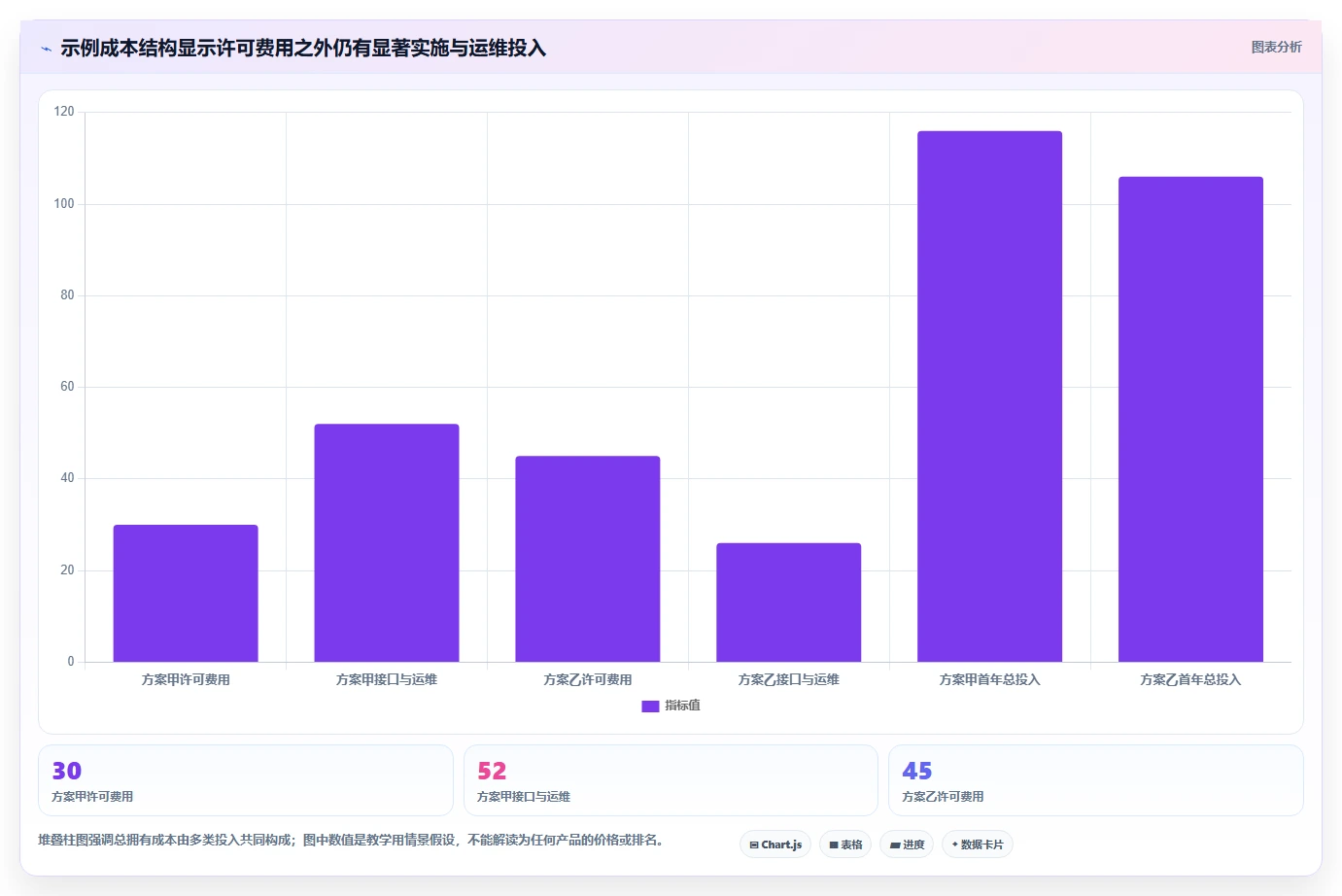Select the 方案甲接口与运维 bar
The image size is (1342, 896).
point(387,542)
